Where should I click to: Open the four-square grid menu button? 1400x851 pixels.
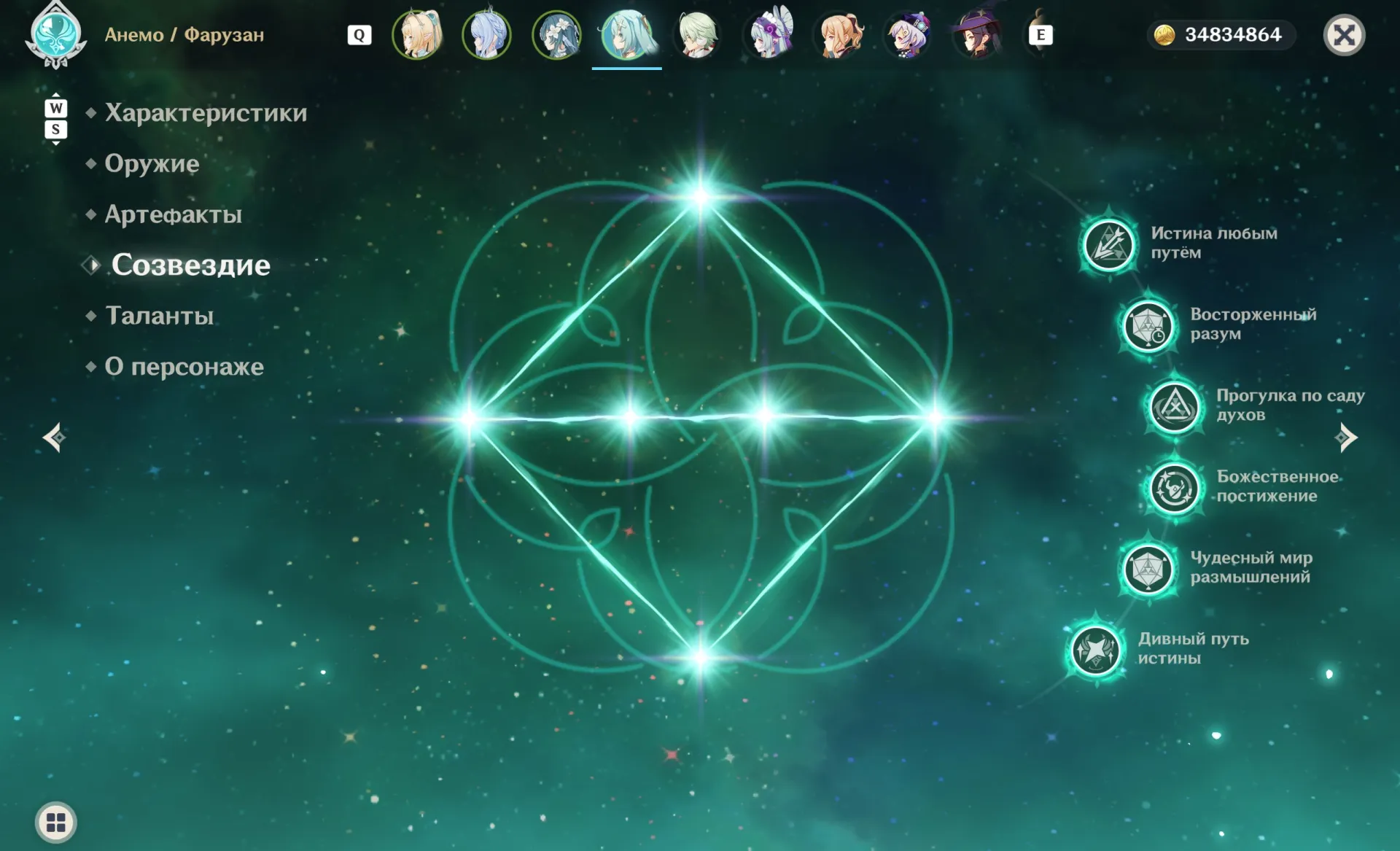56,823
